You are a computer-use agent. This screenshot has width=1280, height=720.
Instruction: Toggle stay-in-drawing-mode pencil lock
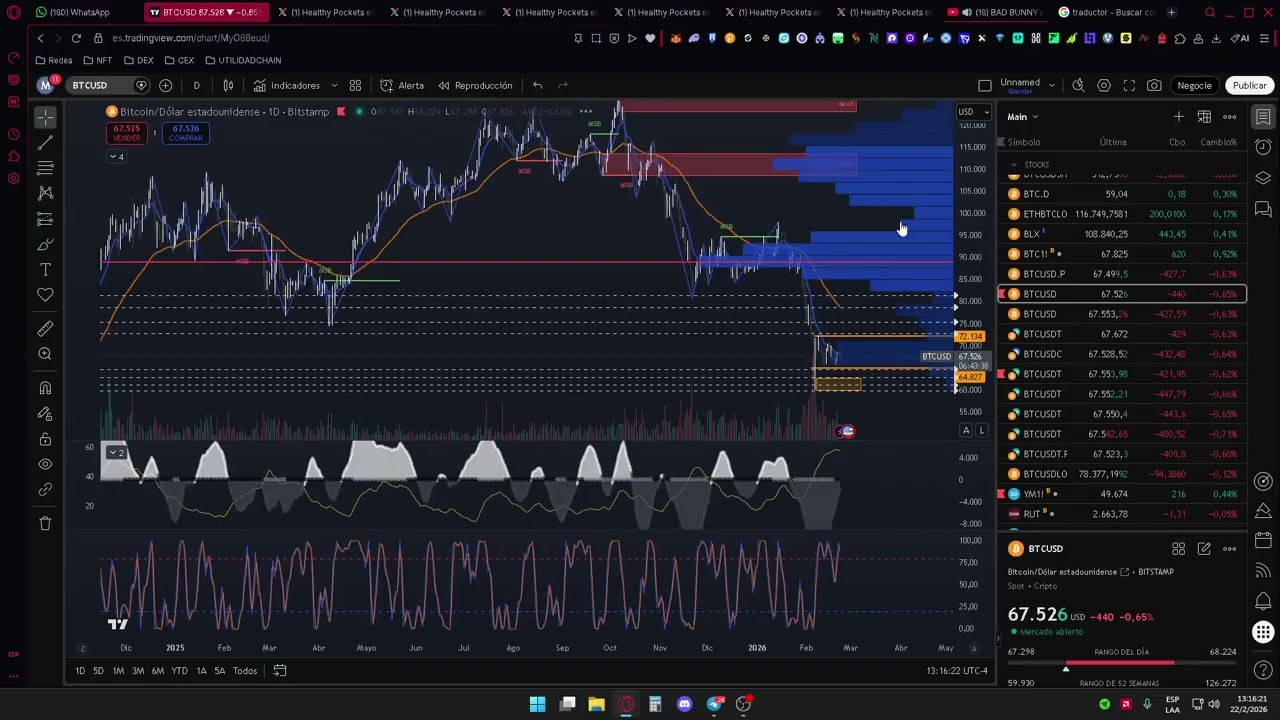45,414
